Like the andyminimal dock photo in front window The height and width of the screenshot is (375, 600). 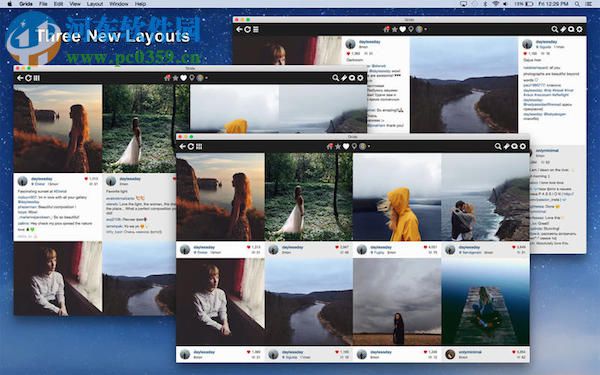[514, 352]
